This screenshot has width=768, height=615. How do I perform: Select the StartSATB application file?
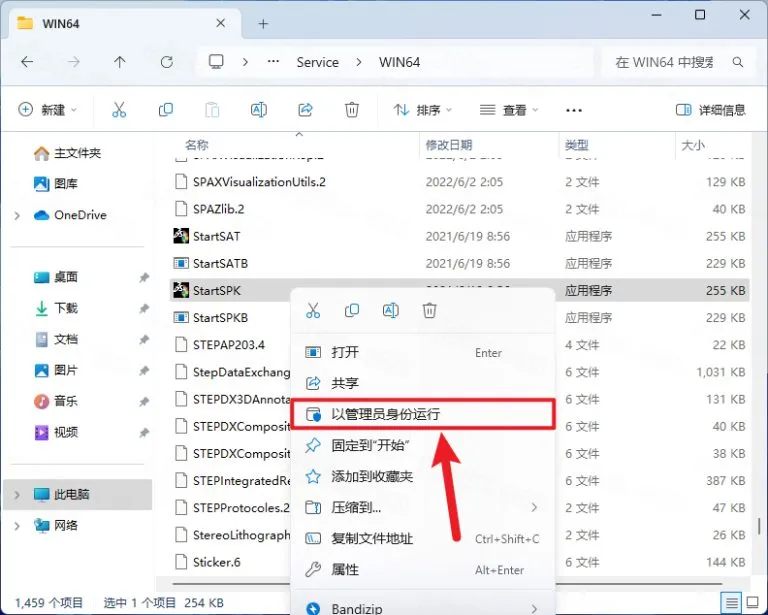[x=459, y=263]
